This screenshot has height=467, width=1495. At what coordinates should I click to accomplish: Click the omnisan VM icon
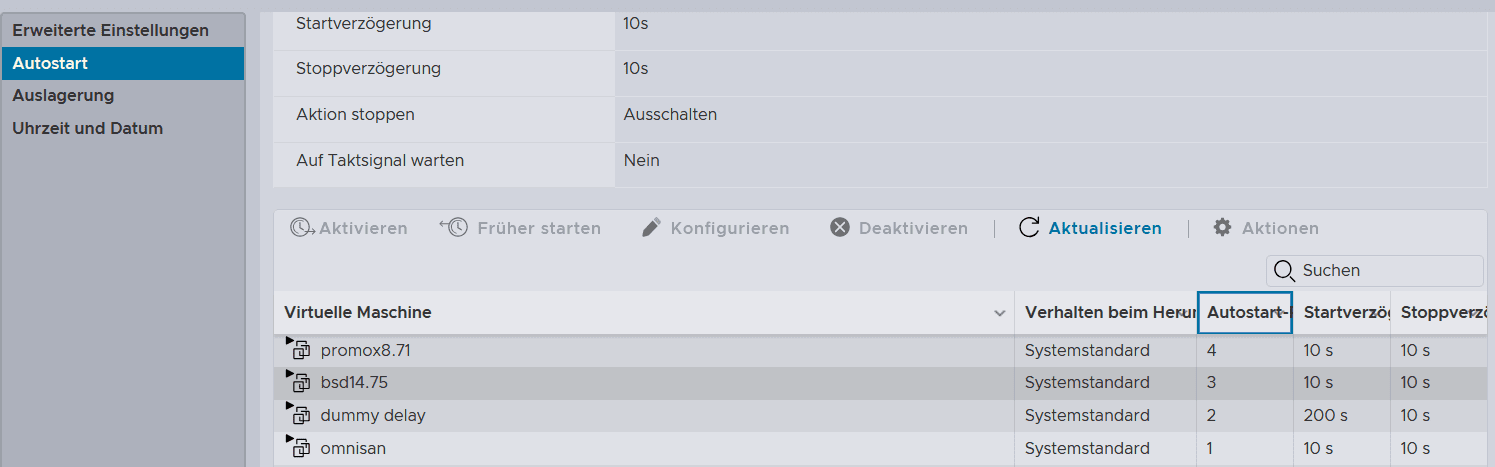[x=300, y=449]
